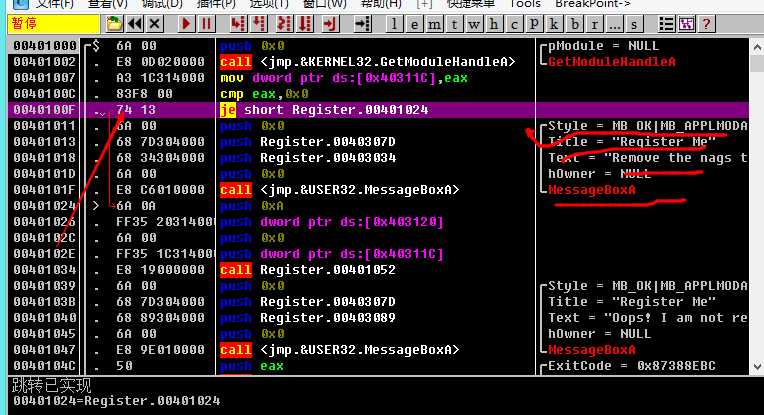Open Threads window via 't' button
764x415 pixels.
pos(454,23)
